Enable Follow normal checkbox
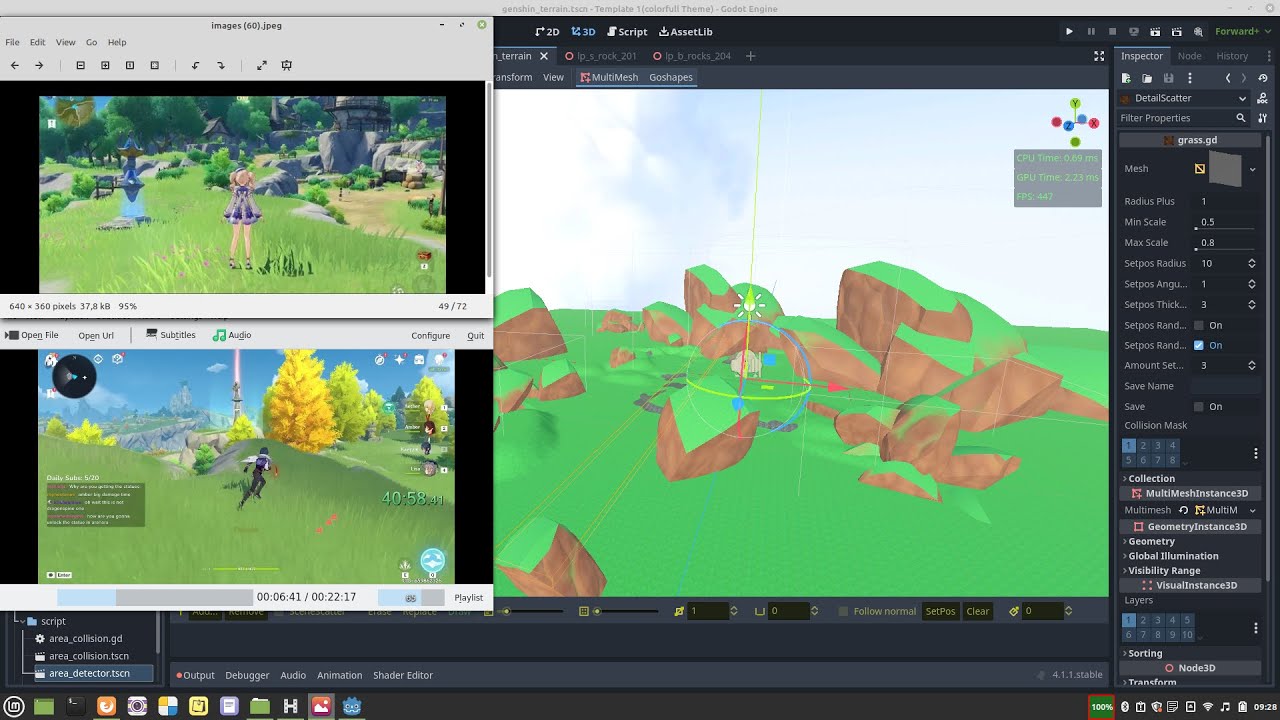Viewport: 1280px width, 720px height. pos(843,611)
